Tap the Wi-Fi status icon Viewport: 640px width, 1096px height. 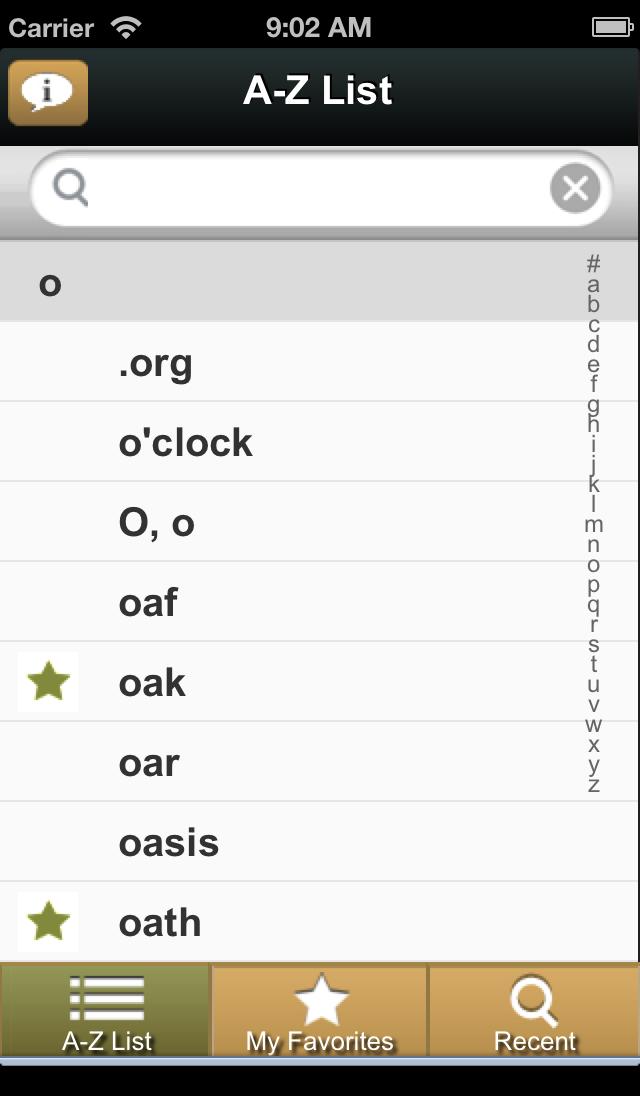click(126, 27)
